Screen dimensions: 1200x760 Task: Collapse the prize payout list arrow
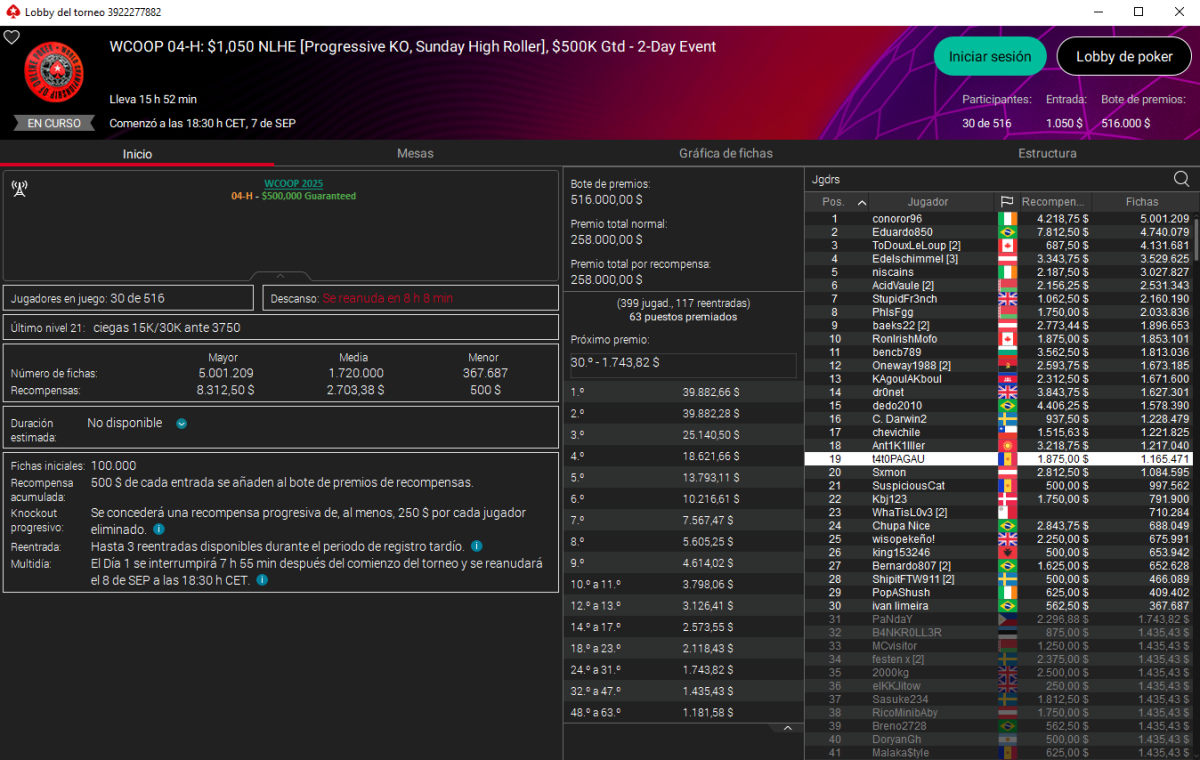[787, 729]
